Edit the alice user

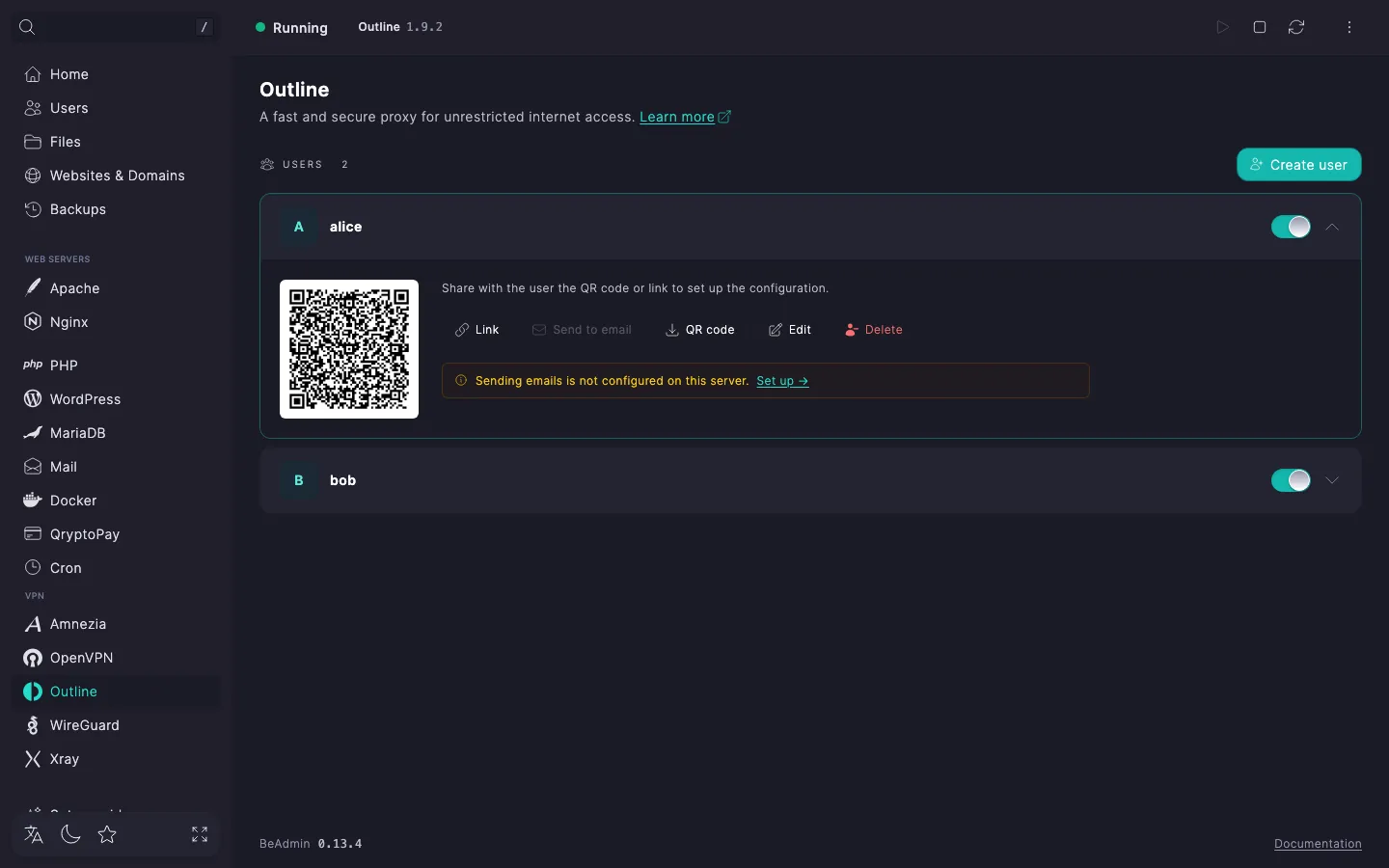pos(790,330)
